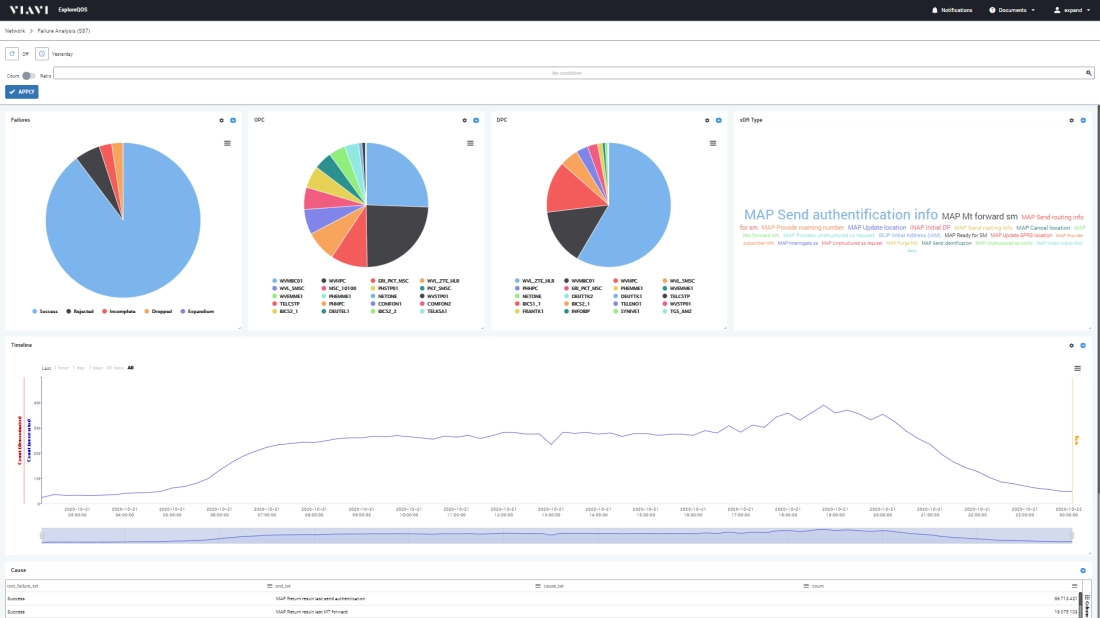Click the auto-refresh icon button

(x=12, y=53)
